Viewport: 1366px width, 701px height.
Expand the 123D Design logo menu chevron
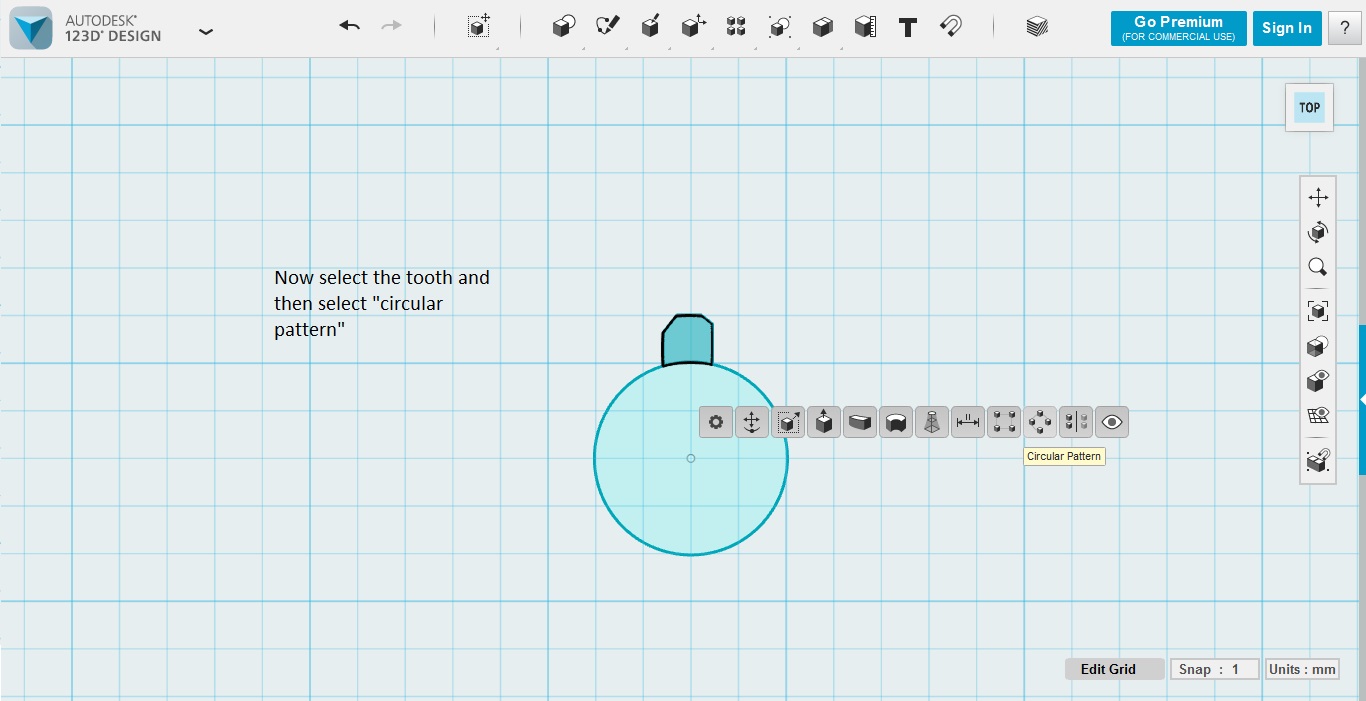206,32
